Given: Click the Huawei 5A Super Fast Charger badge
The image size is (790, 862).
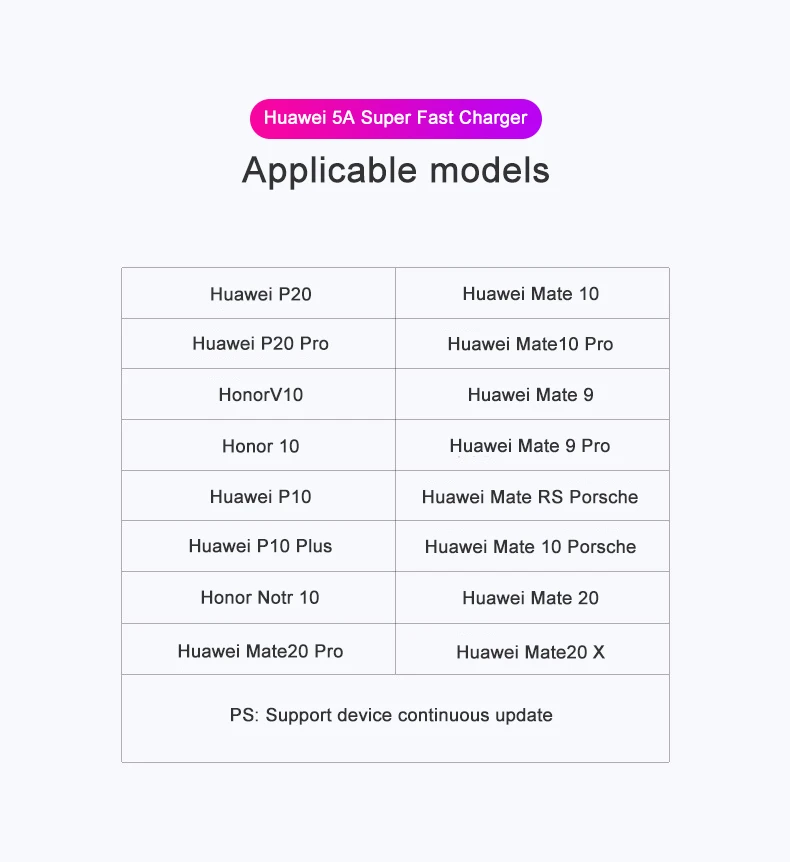Looking at the screenshot, I should (x=395, y=119).
